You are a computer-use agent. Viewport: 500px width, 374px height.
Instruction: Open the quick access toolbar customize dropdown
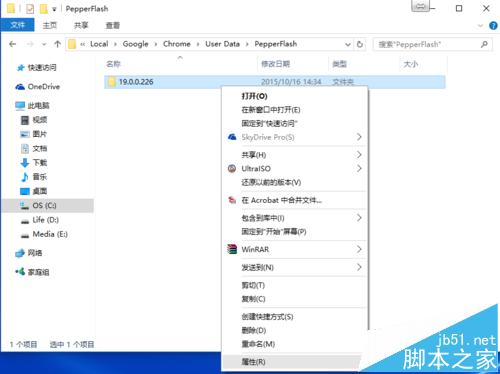(x=54, y=9)
